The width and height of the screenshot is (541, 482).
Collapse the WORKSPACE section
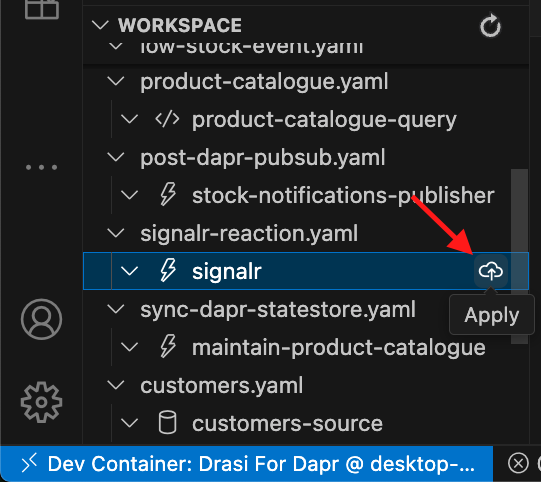100,25
